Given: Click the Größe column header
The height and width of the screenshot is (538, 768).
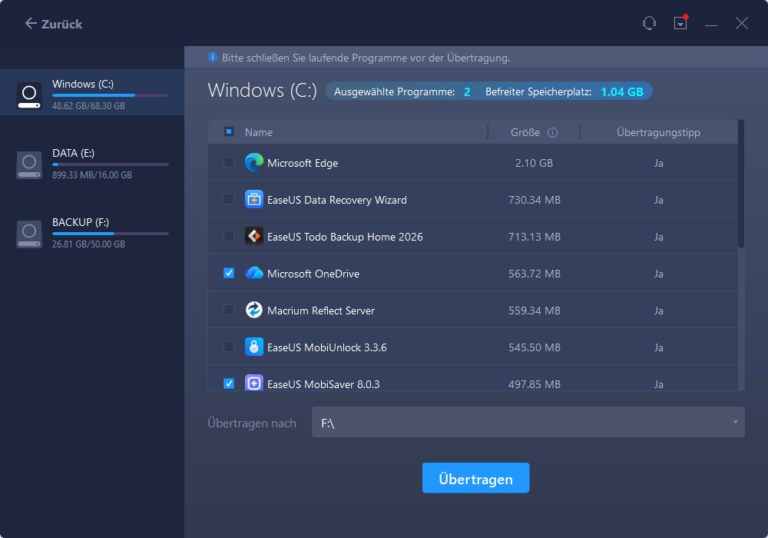Looking at the screenshot, I should tap(525, 132).
